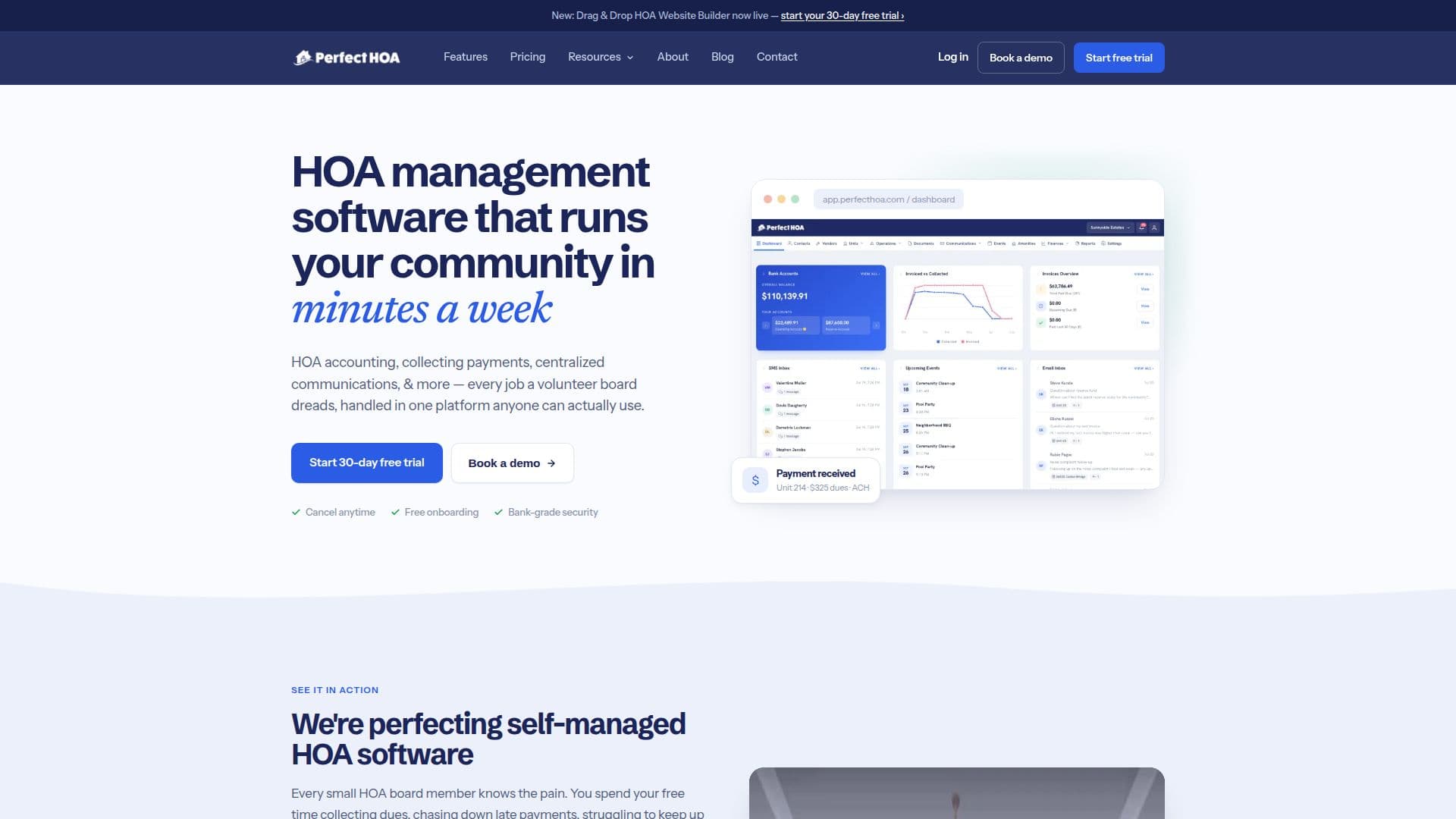Follow the banner free trial link
The width and height of the screenshot is (1456, 819).
click(842, 15)
